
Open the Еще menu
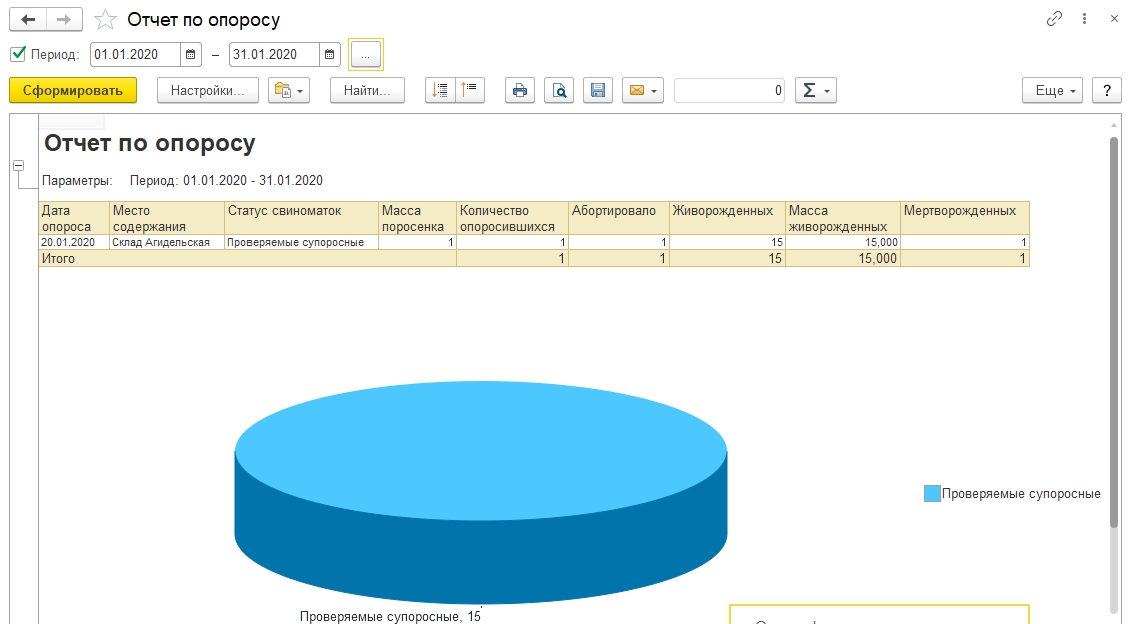pyautogui.click(x=1053, y=90)
